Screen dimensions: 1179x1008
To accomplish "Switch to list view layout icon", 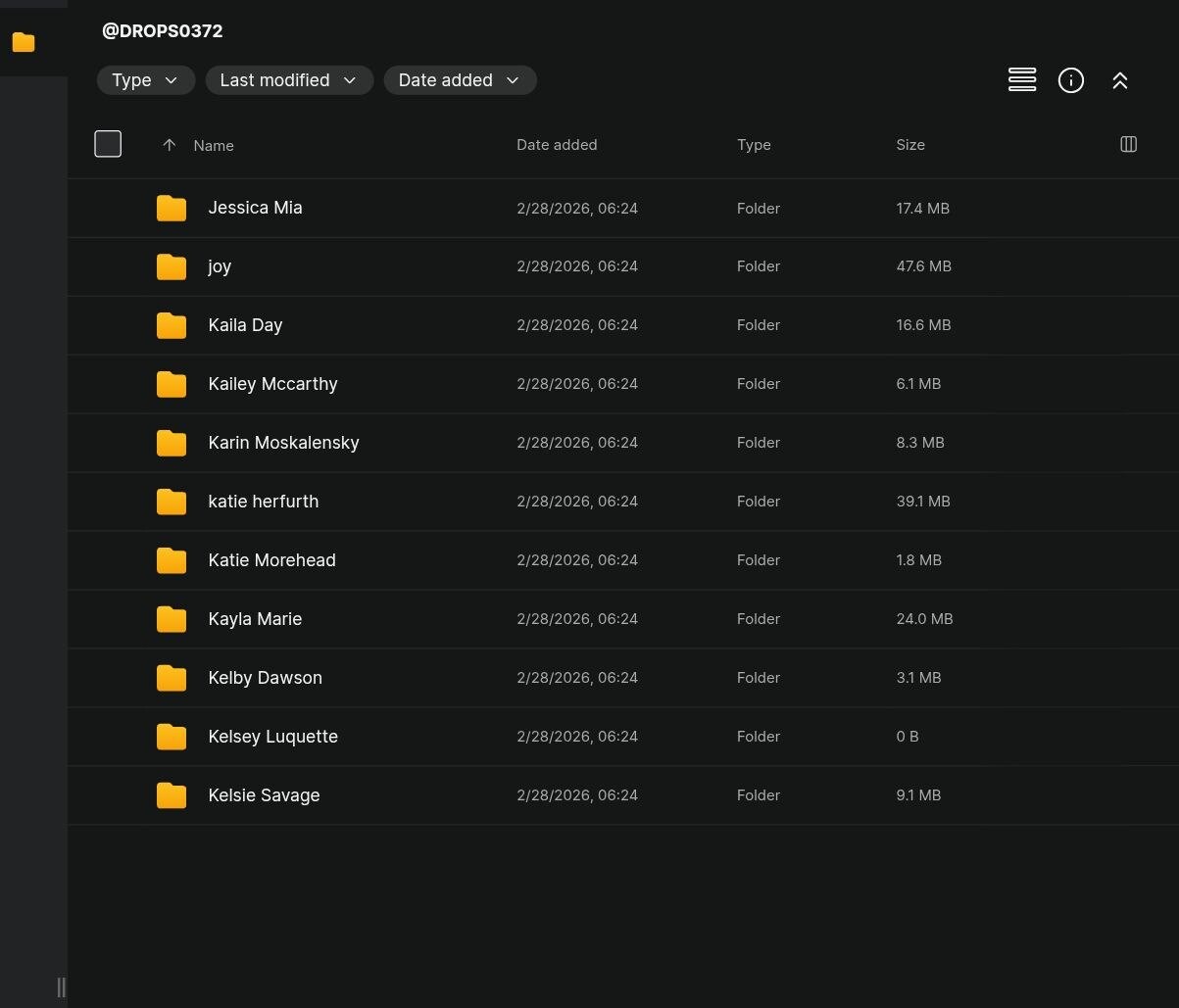I will [x=1022, y=80].
